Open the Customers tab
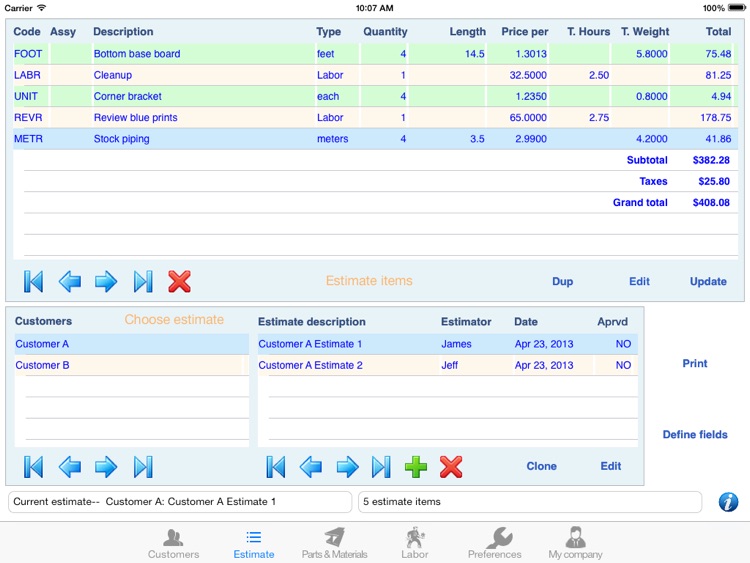Screen dimensions: 750x563 (173, 543)
